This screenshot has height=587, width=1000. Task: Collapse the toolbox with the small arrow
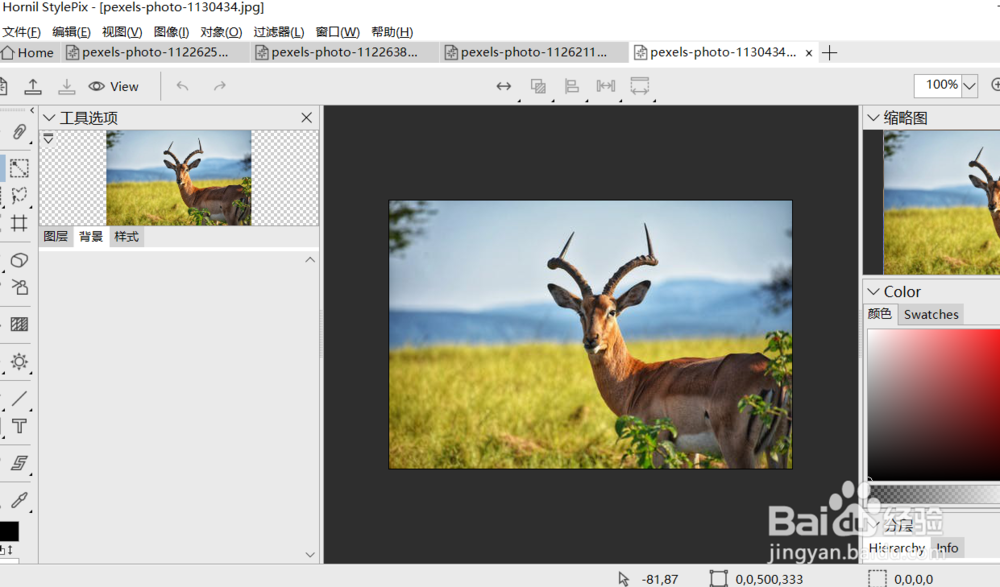click(32, 110)
